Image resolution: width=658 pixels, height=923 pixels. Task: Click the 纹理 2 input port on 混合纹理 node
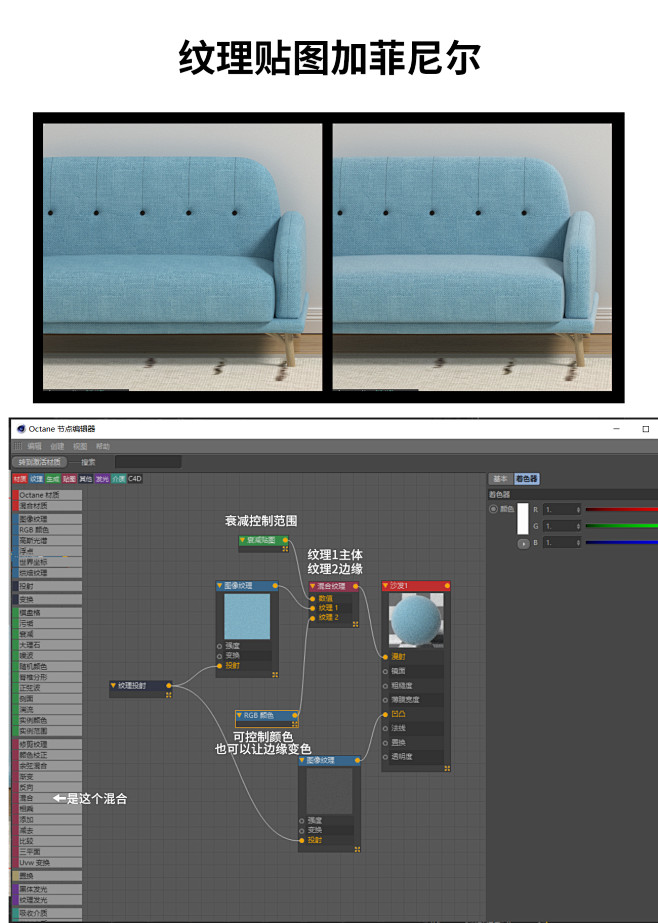click(x=313, y=618)
